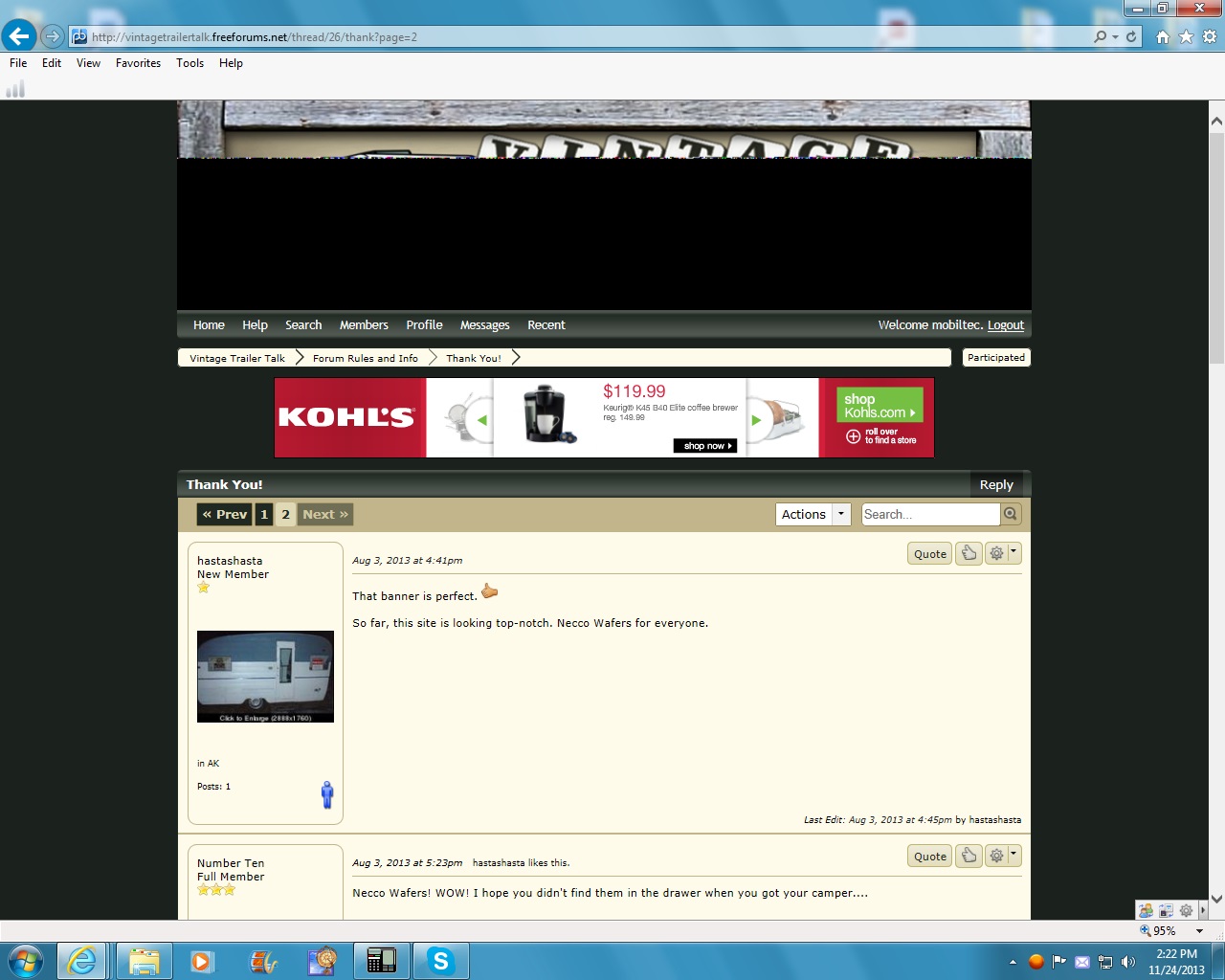
Task: Enlarge hastashasta's trailer avatar thumbnail
Action: point(265,676)
